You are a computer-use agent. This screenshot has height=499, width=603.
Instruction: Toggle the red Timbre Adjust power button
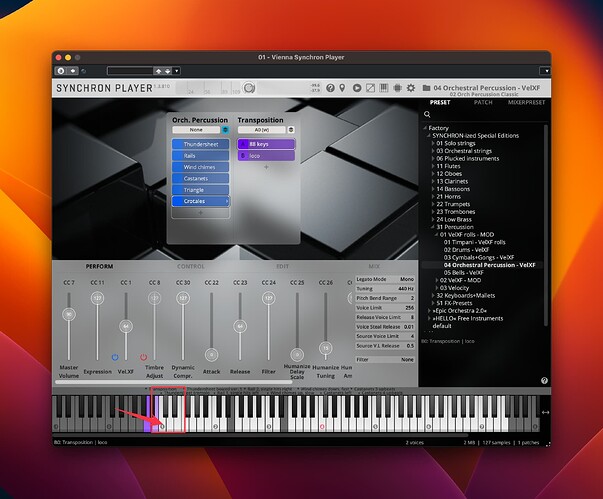(x=143, y=358)
